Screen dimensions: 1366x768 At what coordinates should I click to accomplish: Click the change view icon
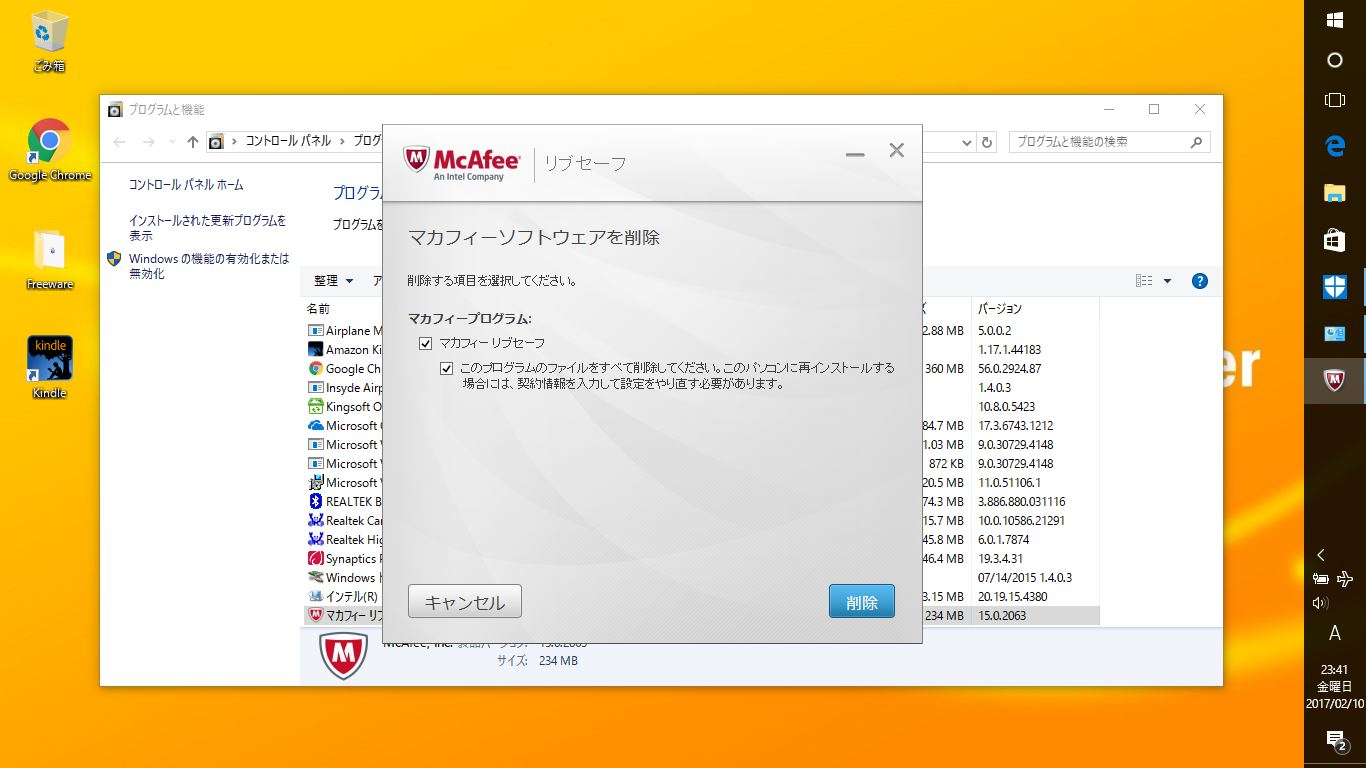1144,281
